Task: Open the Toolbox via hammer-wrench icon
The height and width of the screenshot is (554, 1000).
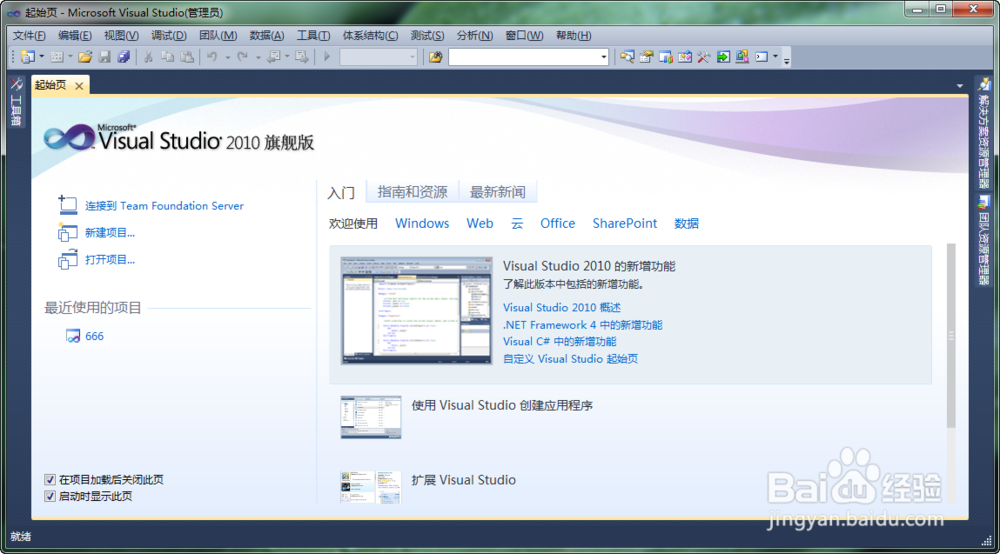Action: [x=704, y=57]
